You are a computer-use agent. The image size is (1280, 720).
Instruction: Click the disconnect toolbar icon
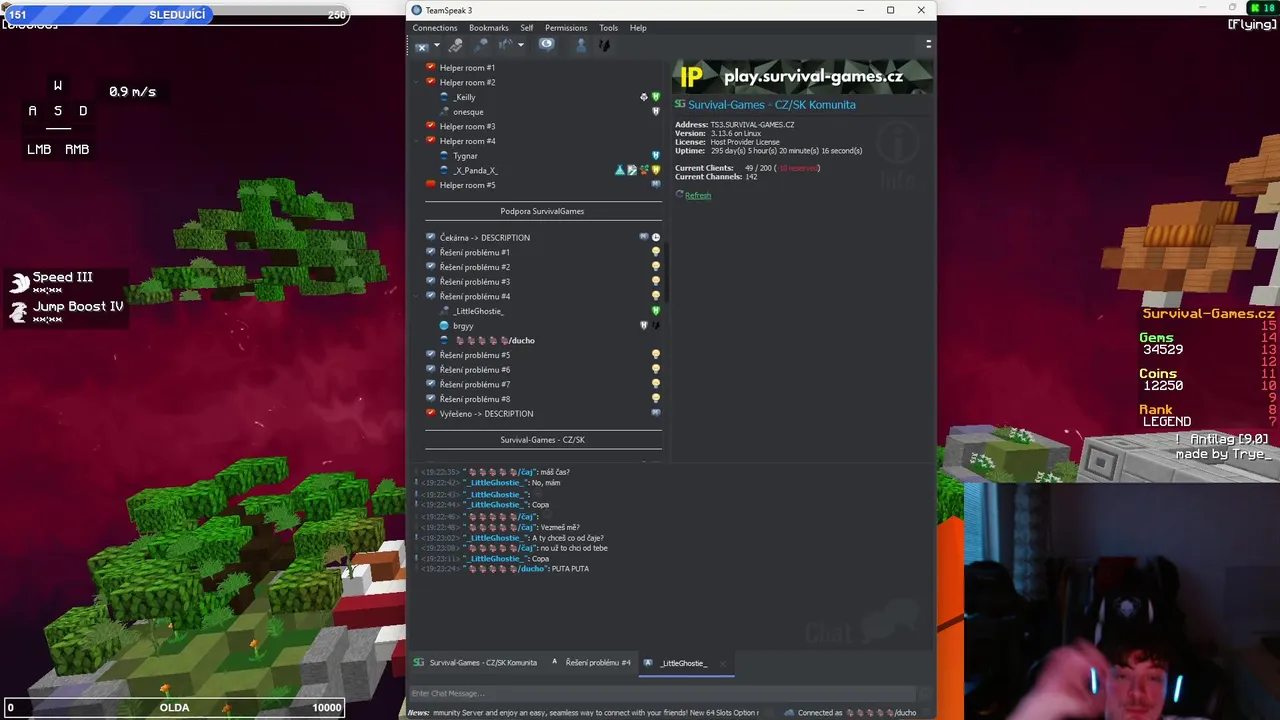422,45
